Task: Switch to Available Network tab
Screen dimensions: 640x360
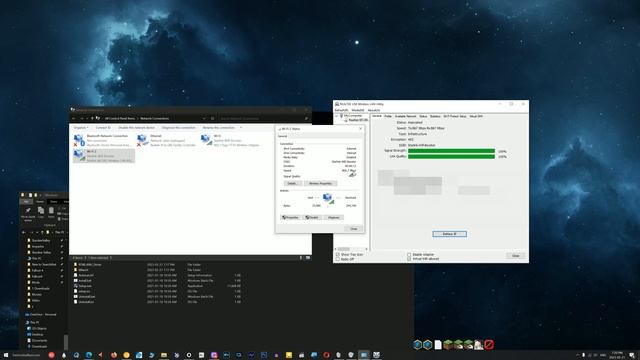Action: (405, 116)
